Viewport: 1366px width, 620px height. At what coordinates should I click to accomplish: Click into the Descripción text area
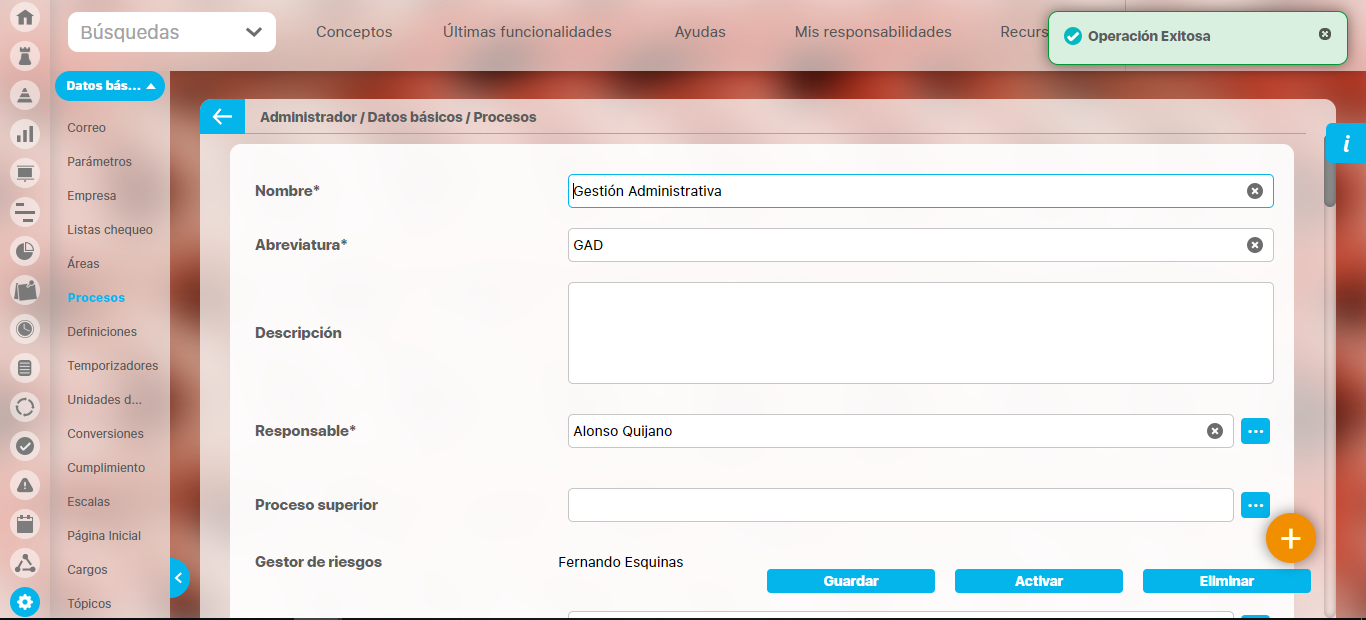click(x=921, y=333)
